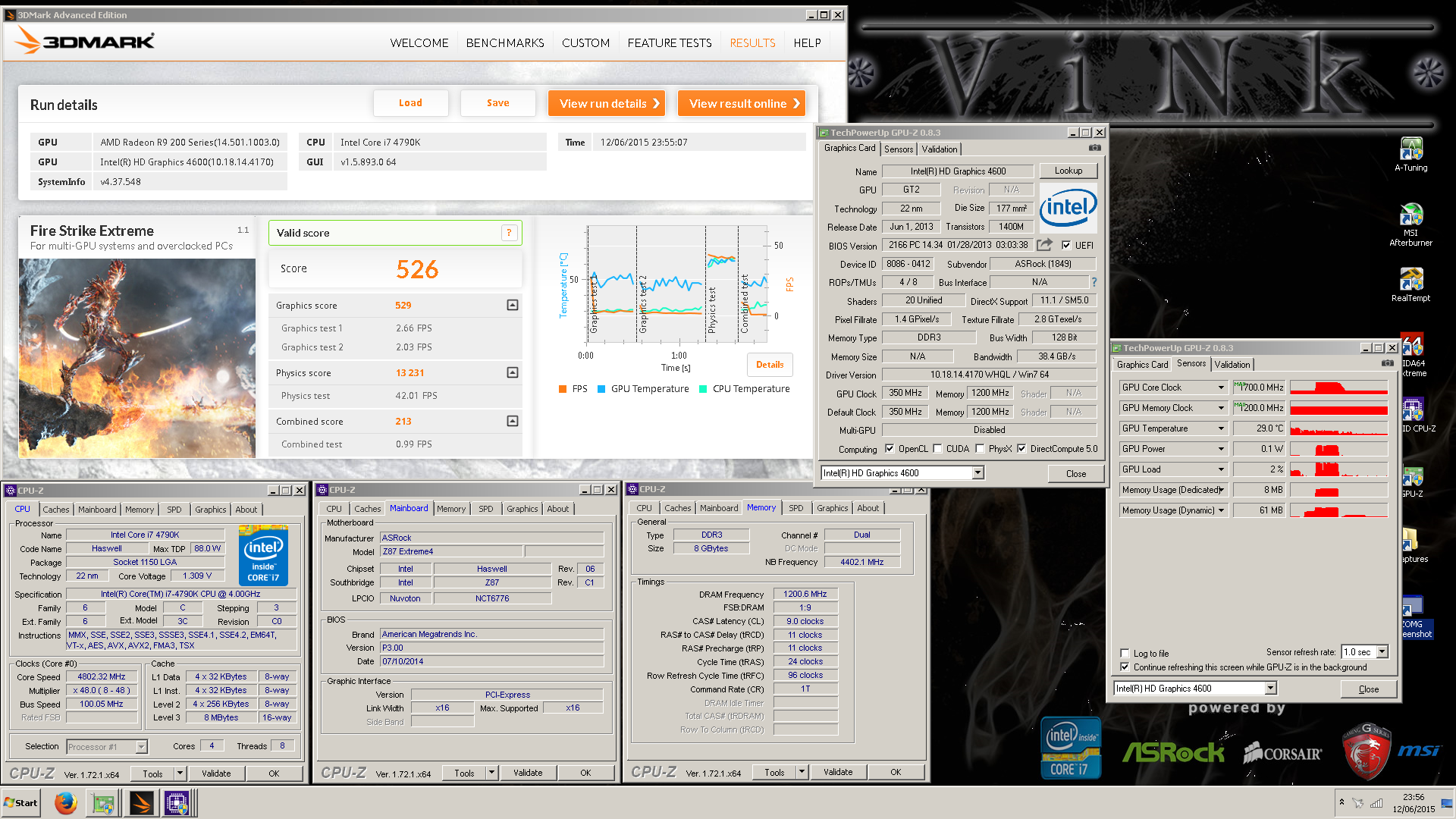Toggle the CUDA checkbox in GPU-Z
The width and height of the screenshot is (1456, 819).
pos(938,448)
